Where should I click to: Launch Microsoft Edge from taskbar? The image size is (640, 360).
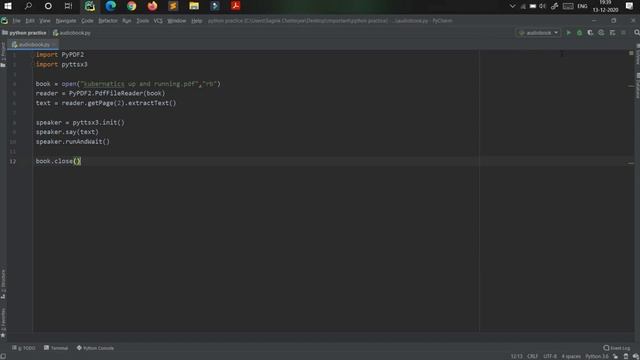tap(111, 6)
